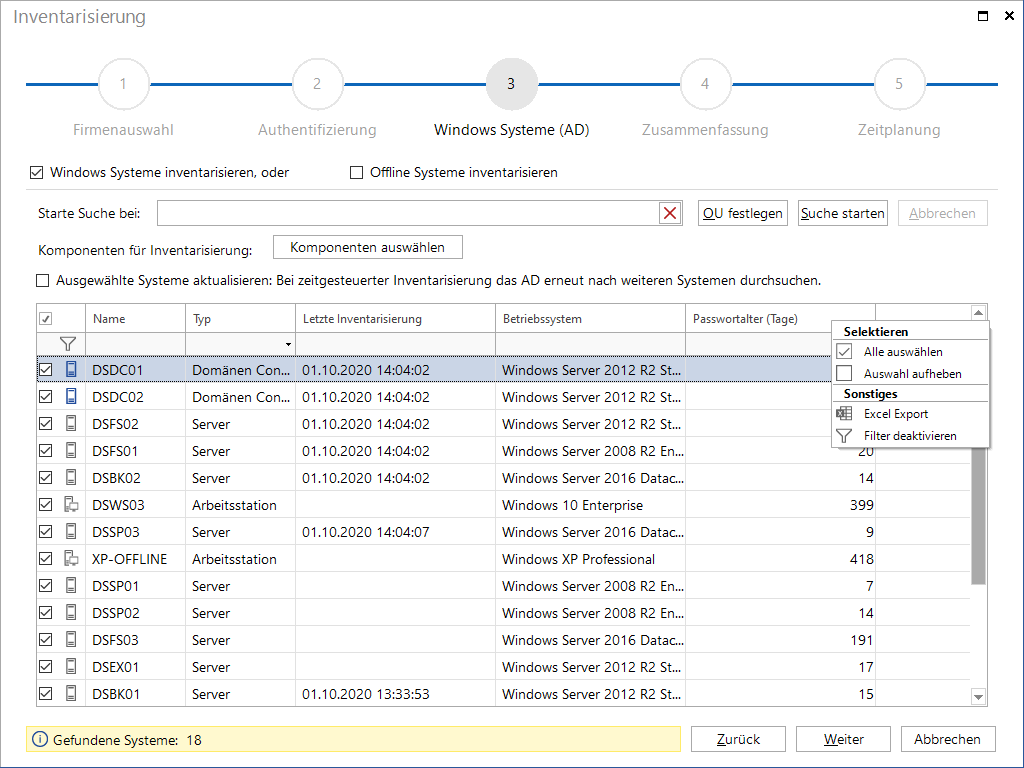Go to step 4 Zusammenfassung
The height and width of the screenshot is (768, 1024).
click(705, 84)
